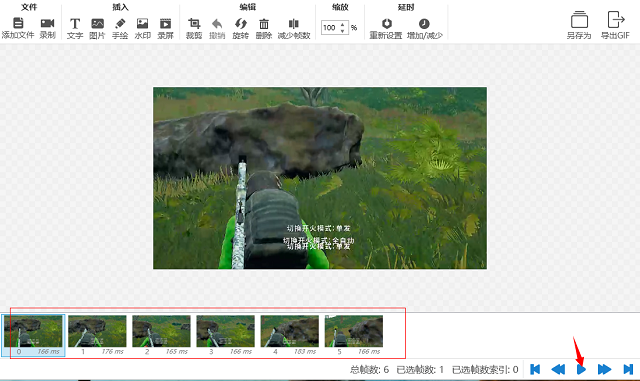Viewport: 640px width, 381px height.
Task: Select frame 4 thumbnail
Action: pyautogui.click(x=289, y=331)
